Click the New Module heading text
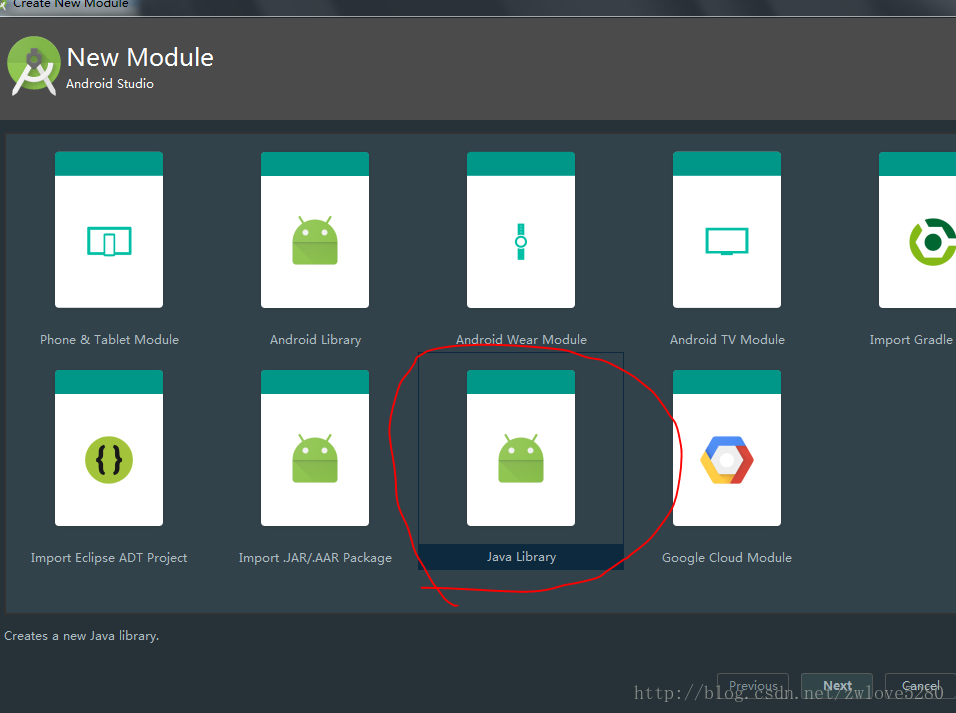The width and height of the screenshot is (956, 713). point(140,57)
